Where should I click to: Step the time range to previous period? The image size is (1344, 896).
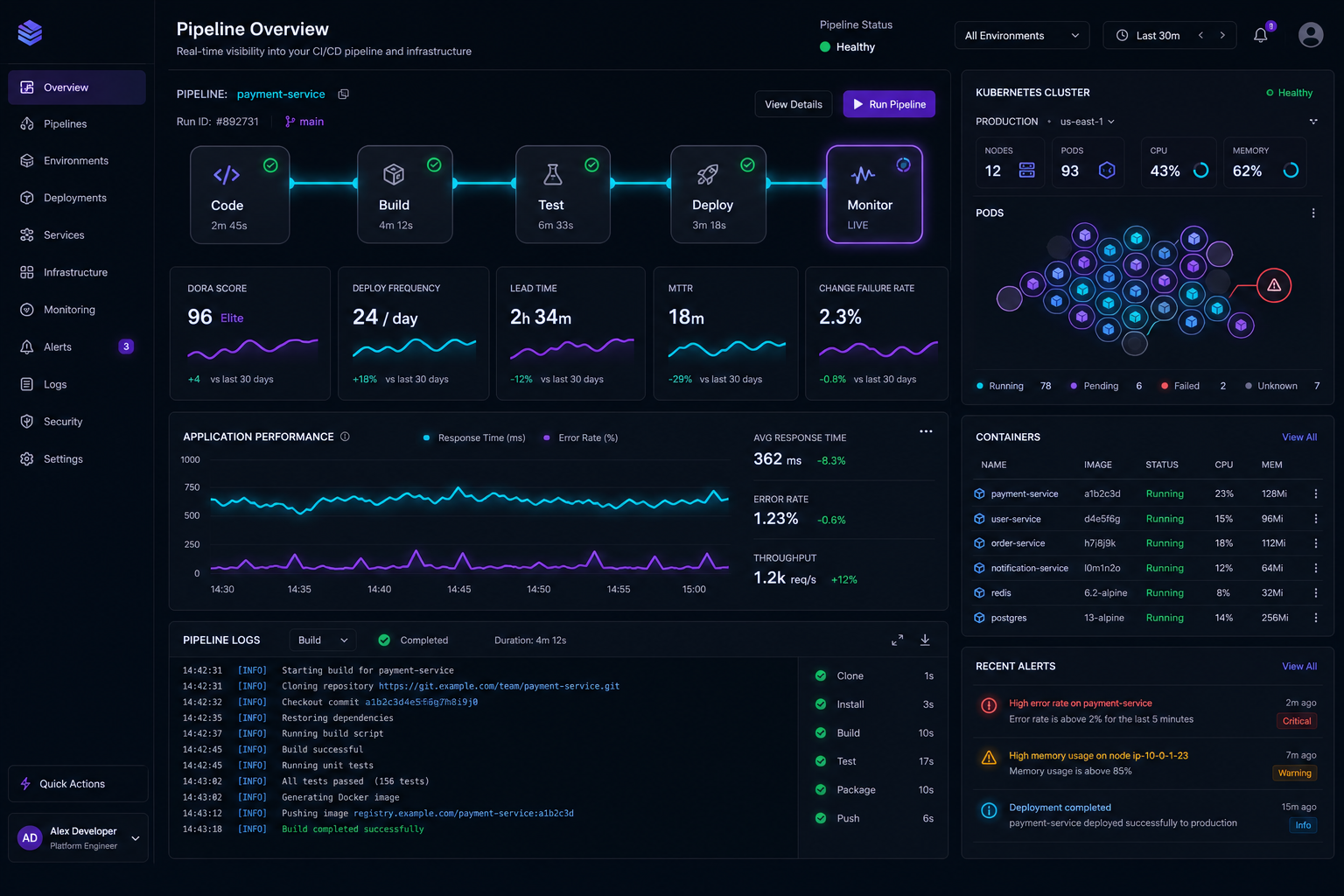point(1200,36)
